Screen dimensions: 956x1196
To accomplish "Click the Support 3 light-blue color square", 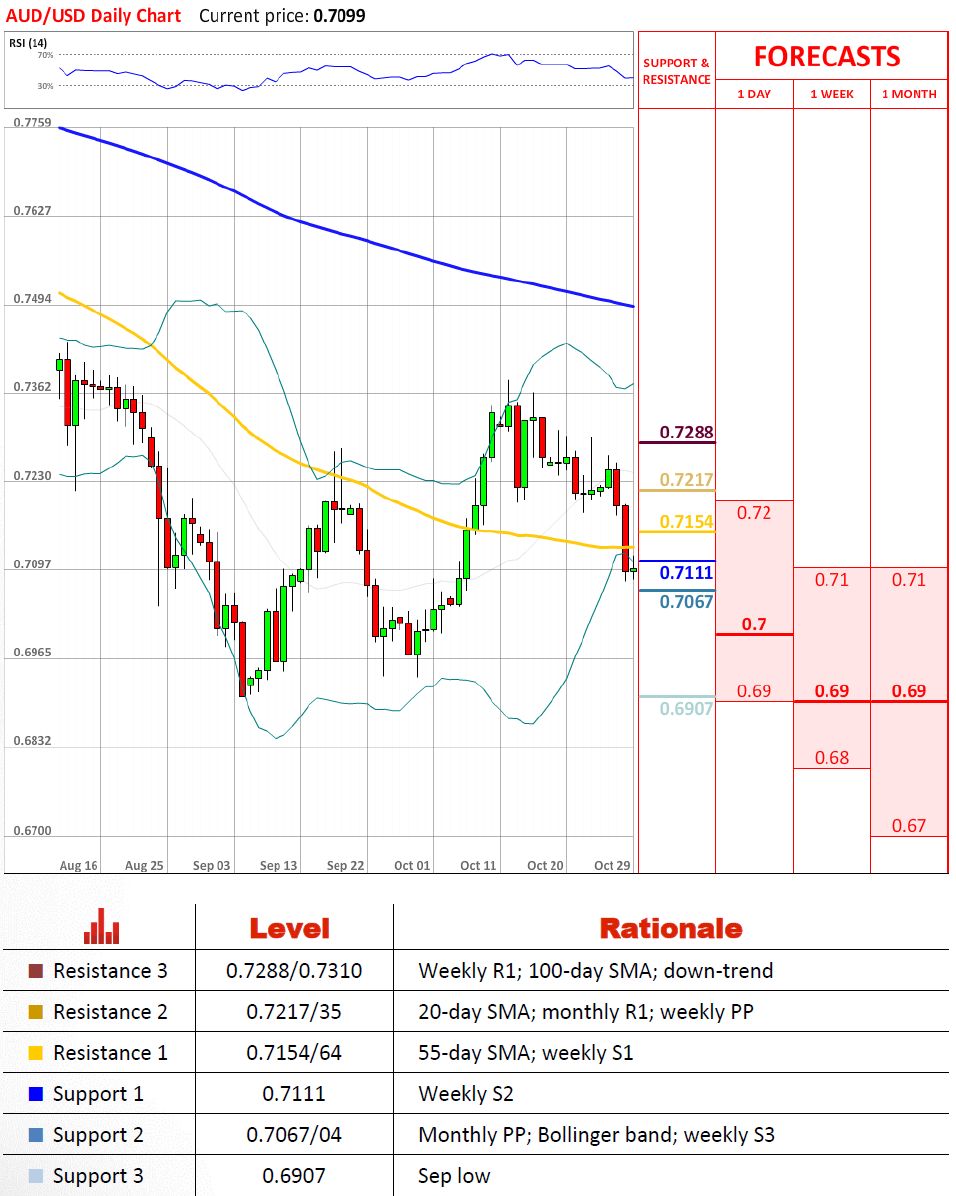I will tap(36, 1176).
